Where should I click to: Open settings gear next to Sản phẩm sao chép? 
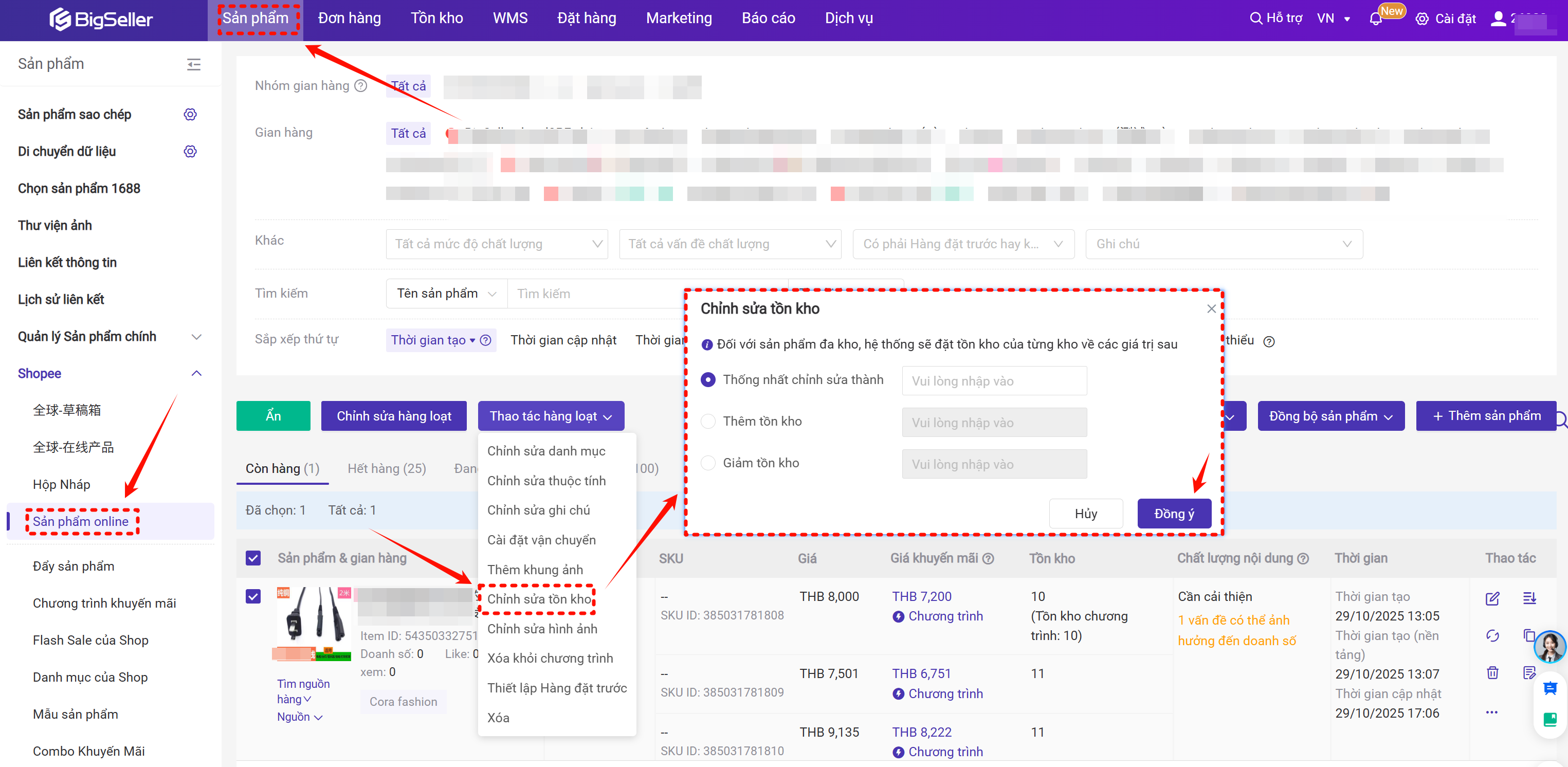(x=190, y=115)
